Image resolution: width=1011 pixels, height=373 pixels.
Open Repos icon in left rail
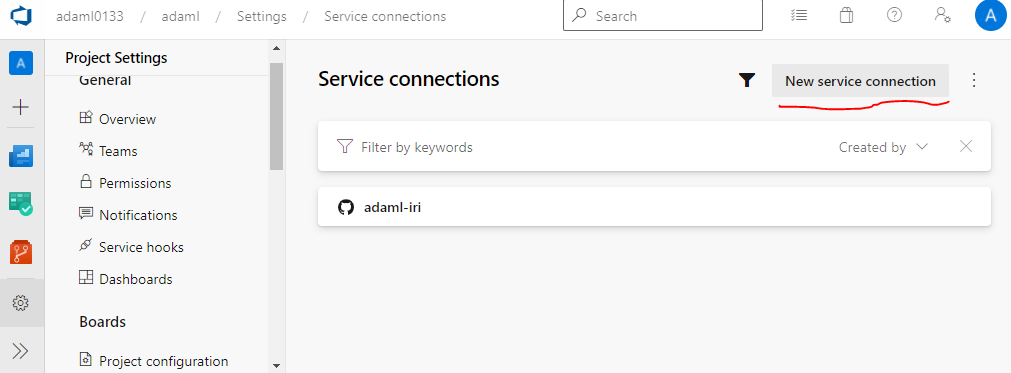[x=21, y=252]
